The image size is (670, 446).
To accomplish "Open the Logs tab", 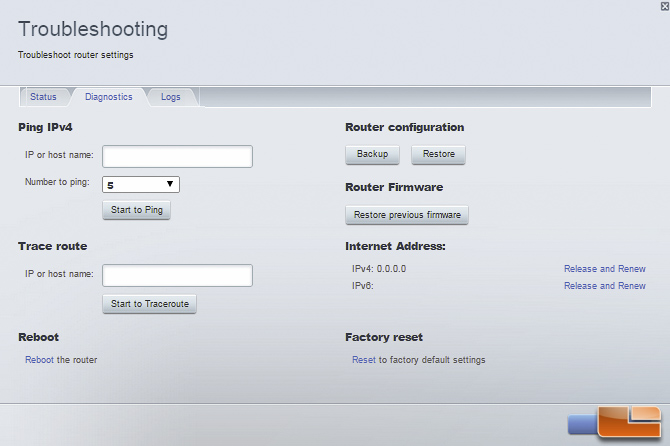I will (170, 97).
